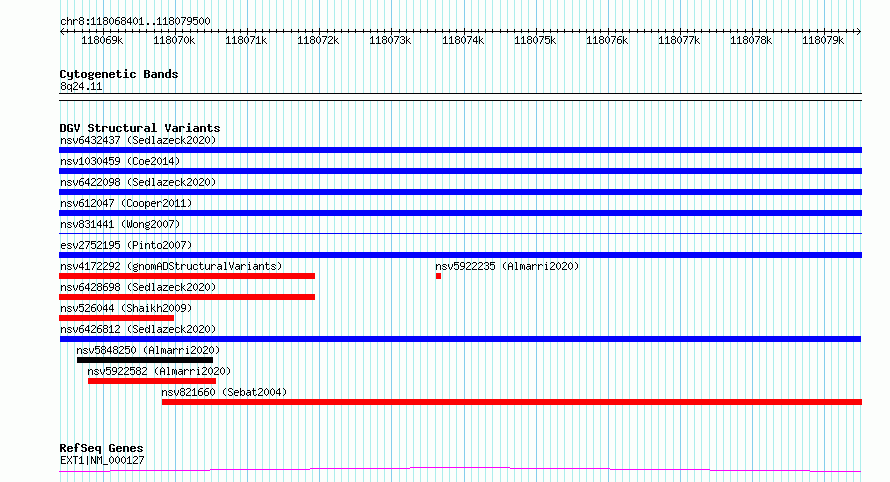Screen dimensions: 890x482
Task: Click the 118077k ruler position
Action: click(679, 40)
